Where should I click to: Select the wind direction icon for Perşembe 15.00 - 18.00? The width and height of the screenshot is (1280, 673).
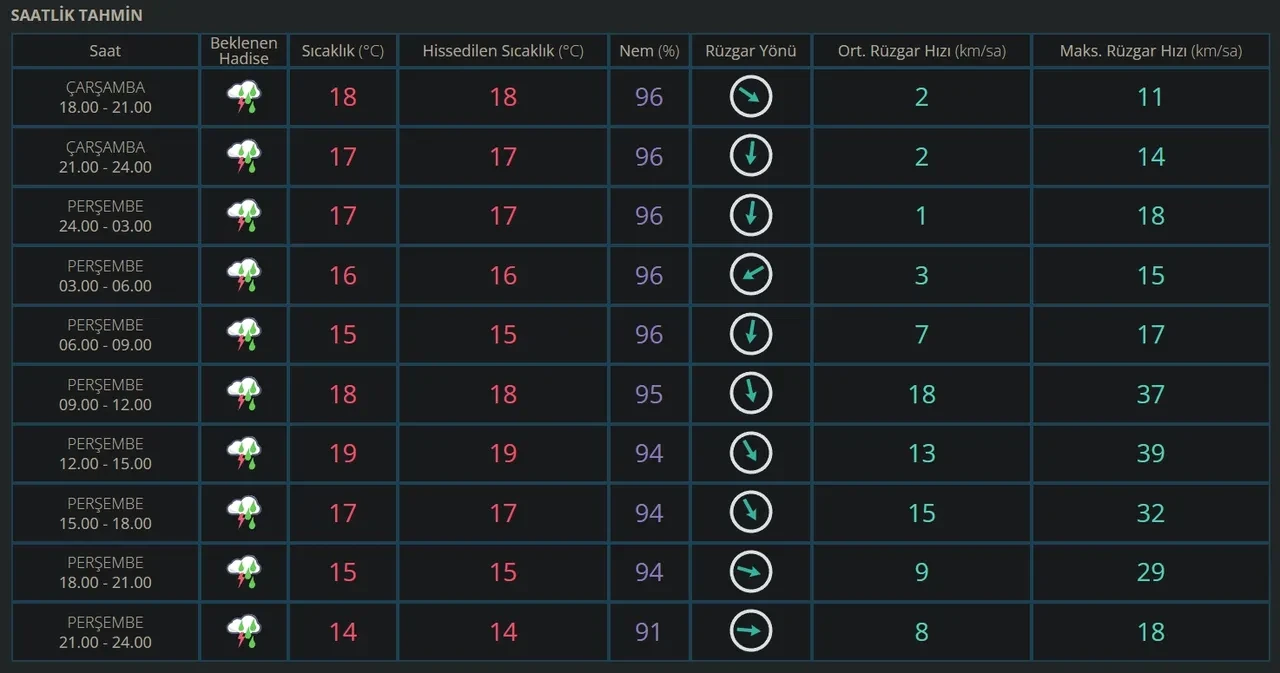[750, 513]
